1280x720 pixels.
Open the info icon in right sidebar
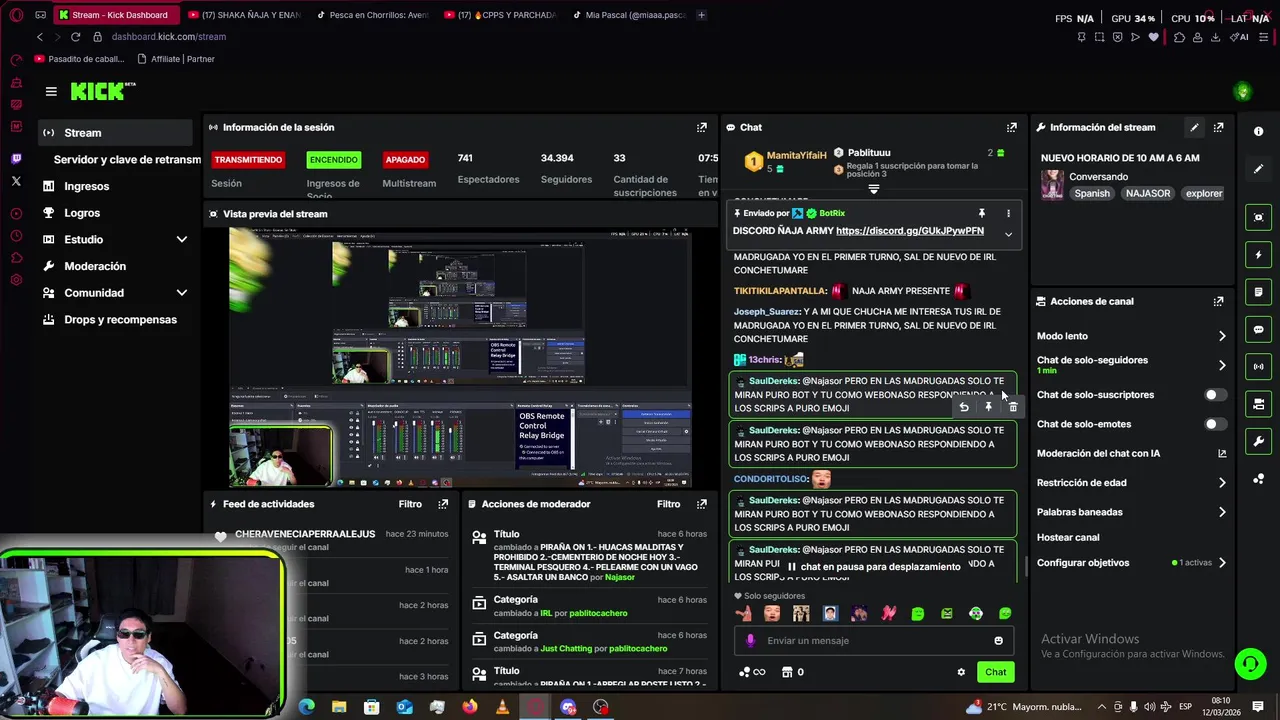pyautogui.click(x=1258, y=132)
